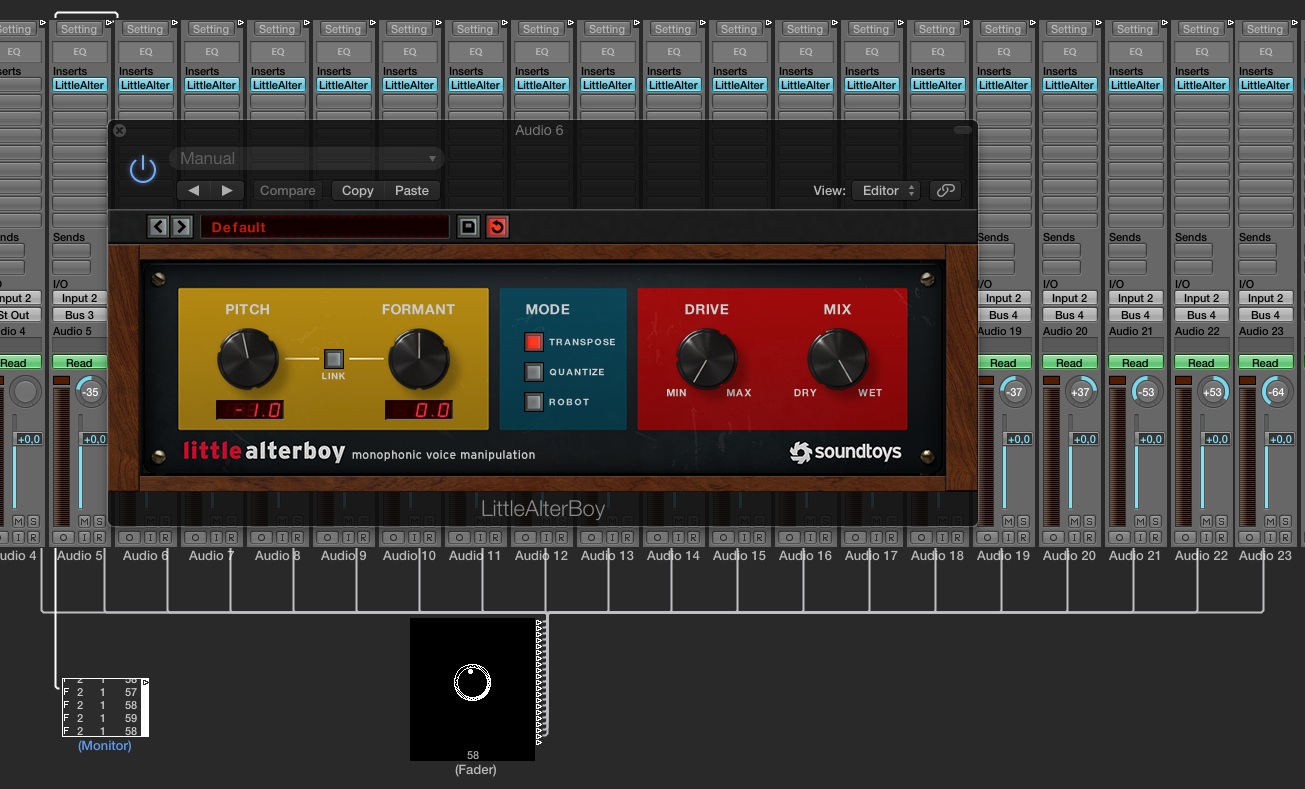Click the DRIVE knob
Screen dimensions: 1305x789
707,359
